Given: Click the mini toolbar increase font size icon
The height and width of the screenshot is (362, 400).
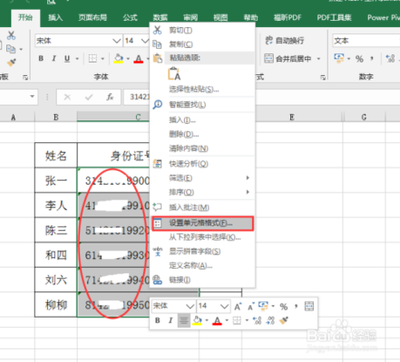Looking at the screenshot, I should 237,306.
